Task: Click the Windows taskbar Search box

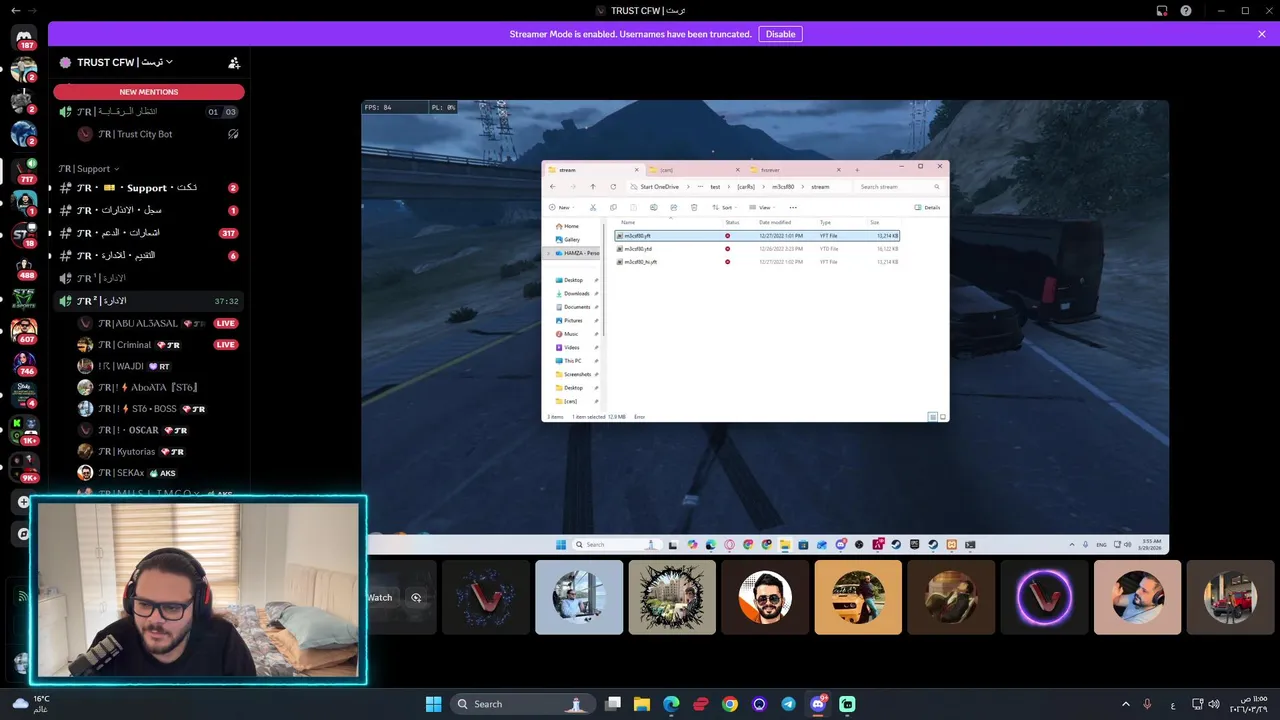Action: coord(522,704)
